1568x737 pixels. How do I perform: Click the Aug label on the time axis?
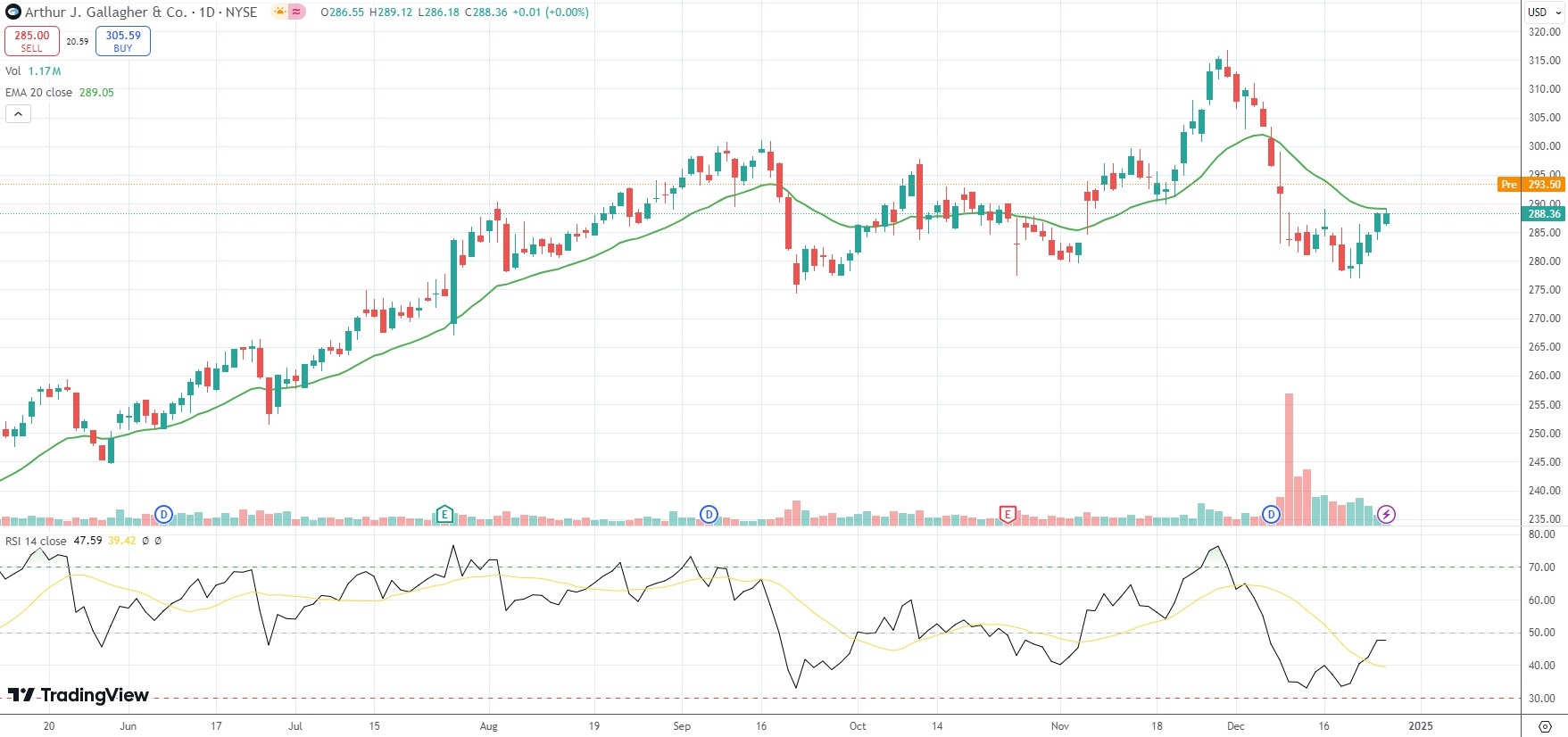(489, 726)
